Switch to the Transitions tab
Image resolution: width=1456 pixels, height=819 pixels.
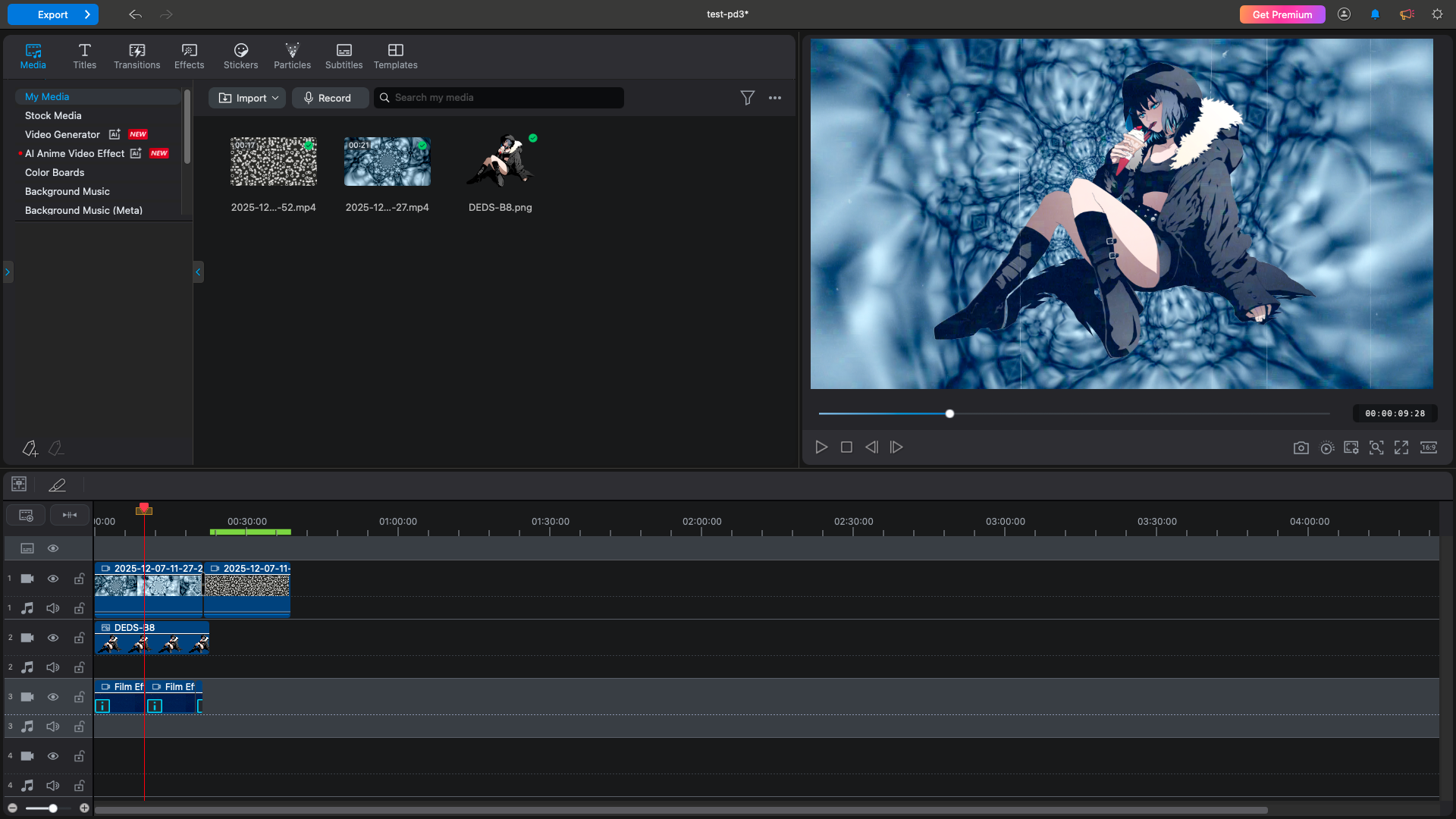[x=136, y=56]
